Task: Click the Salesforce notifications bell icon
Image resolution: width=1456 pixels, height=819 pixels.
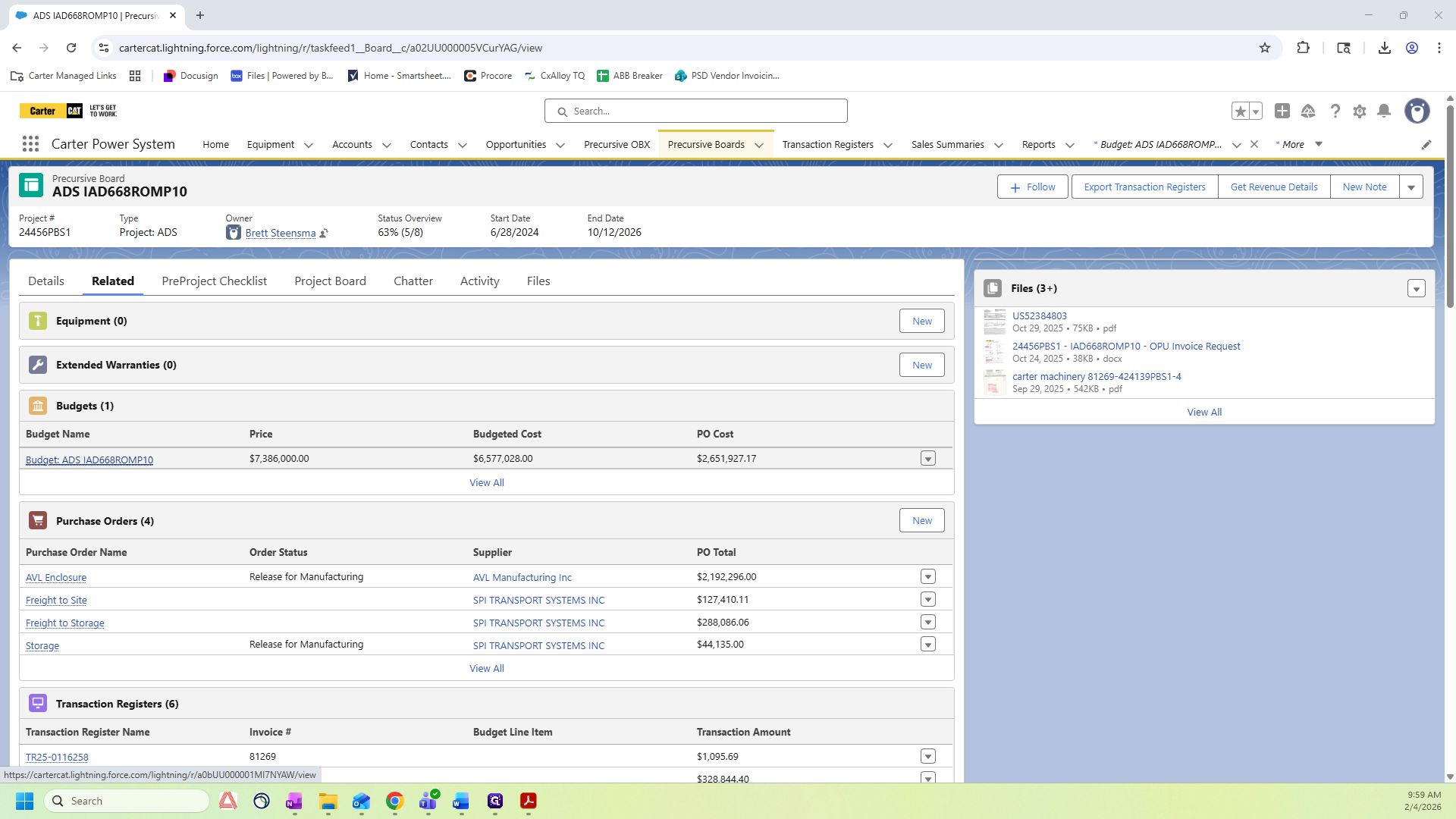Action: pos(1384,111)
